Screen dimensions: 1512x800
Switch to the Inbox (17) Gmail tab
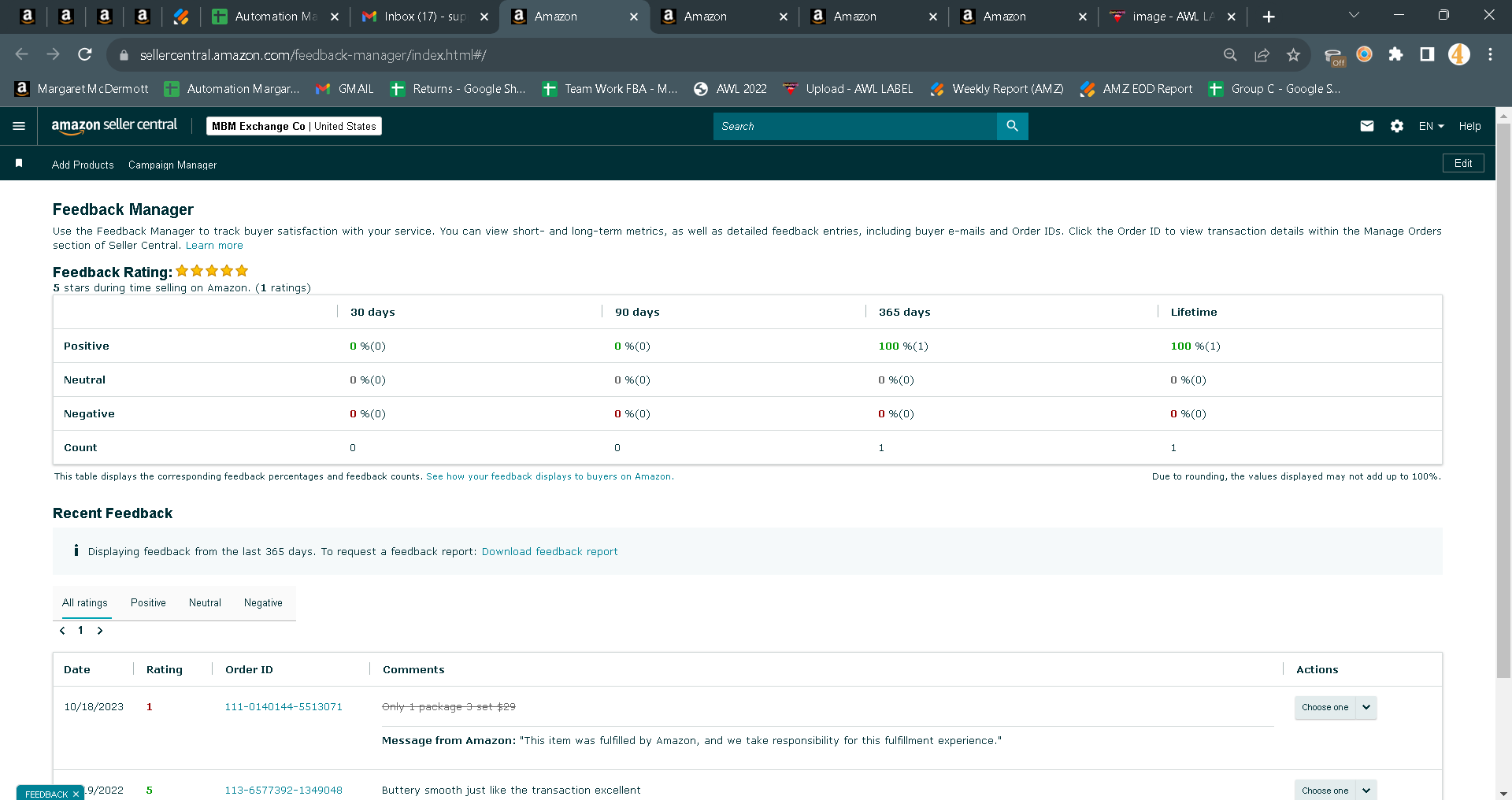tap(425, 17)
